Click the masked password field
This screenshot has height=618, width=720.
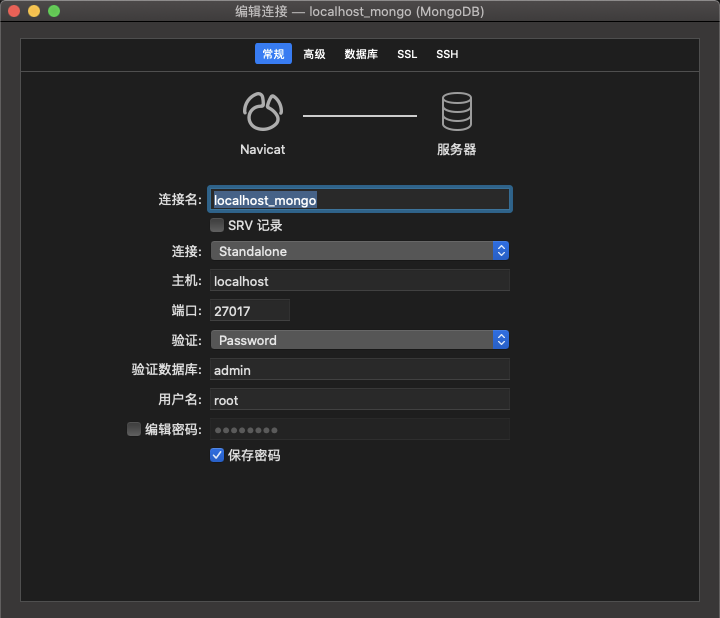[x=360, y=429]
